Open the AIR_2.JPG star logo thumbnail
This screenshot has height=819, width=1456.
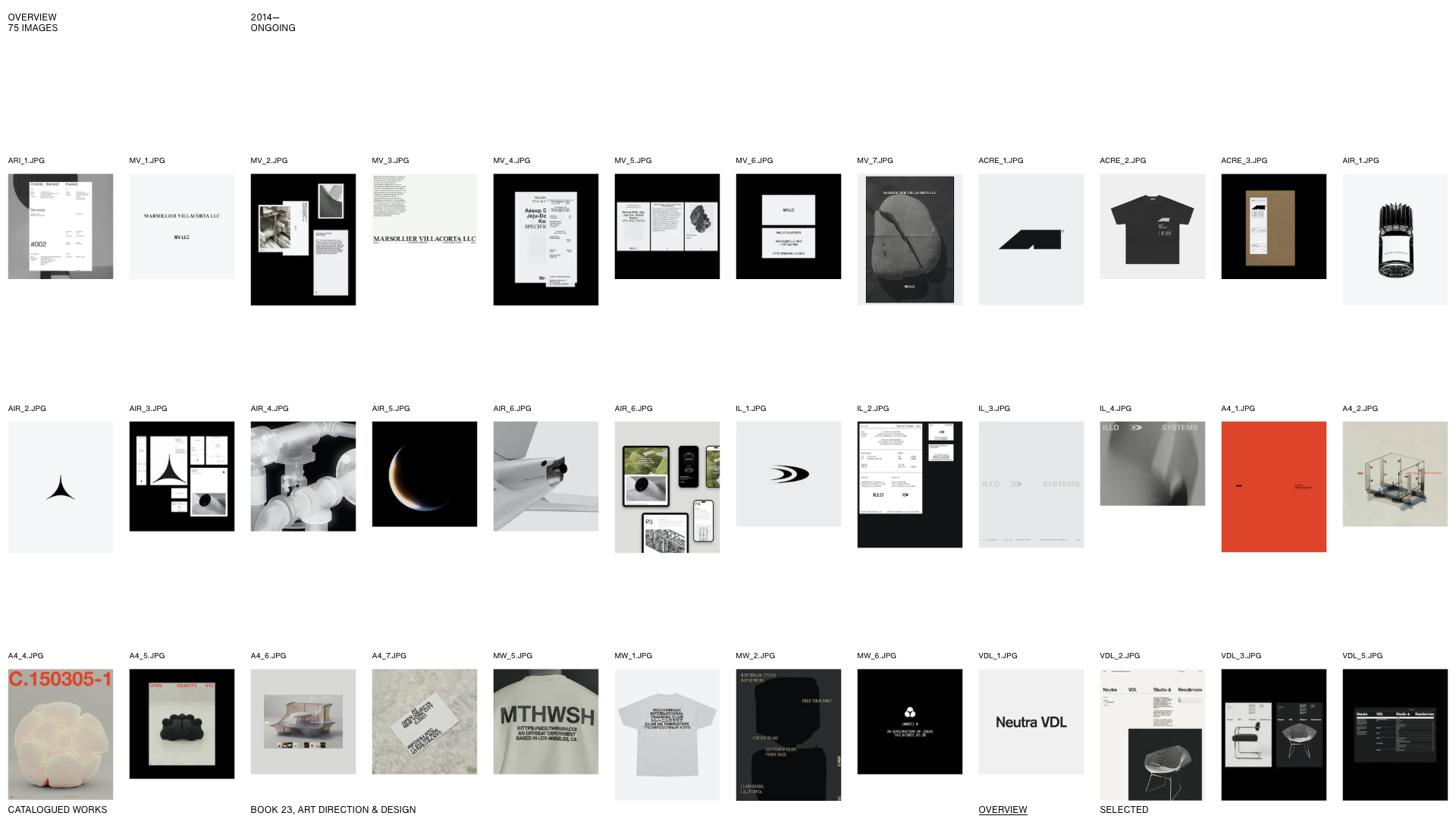pyautogui.click(x=61, y=487)
